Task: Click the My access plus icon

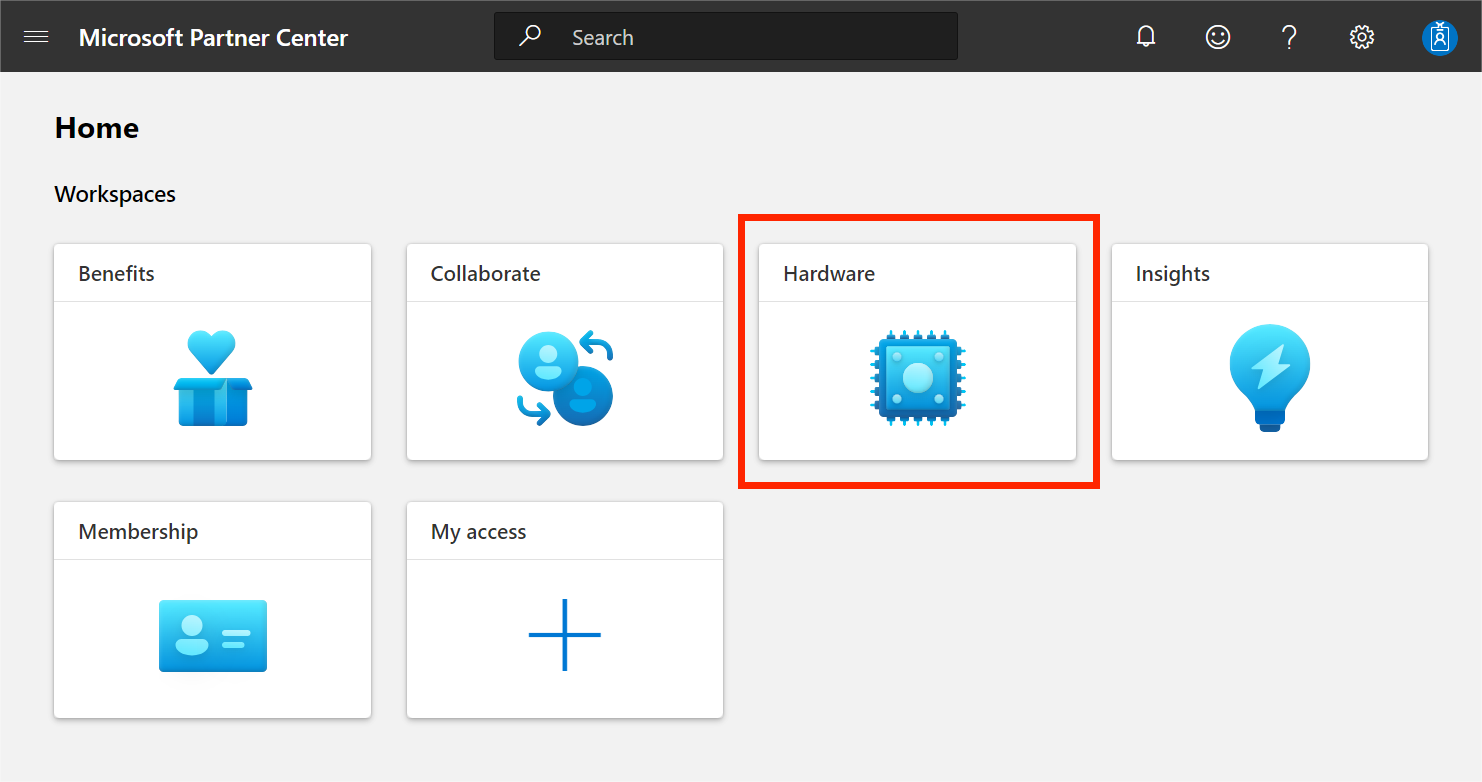Action: pyautogui.click(x=565, y=635)
